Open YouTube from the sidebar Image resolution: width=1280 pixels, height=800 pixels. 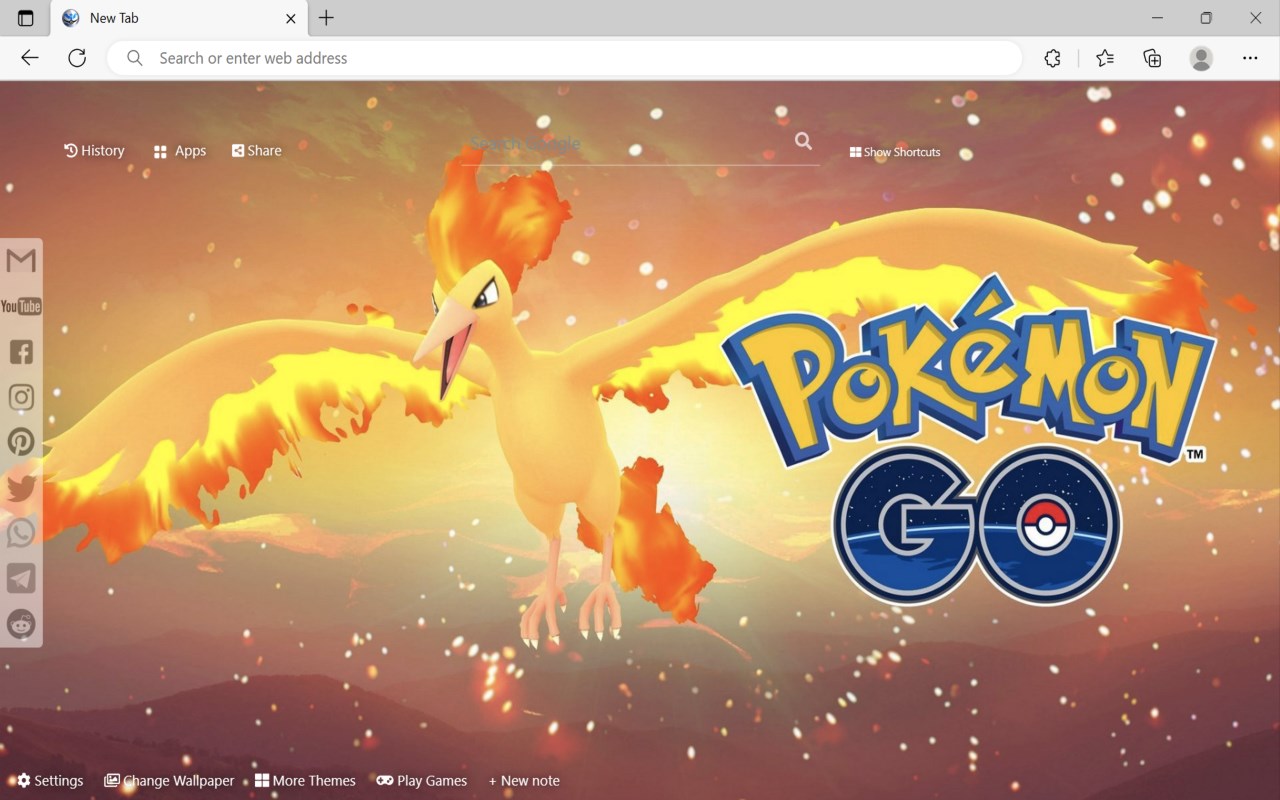[x=21, y=306]
